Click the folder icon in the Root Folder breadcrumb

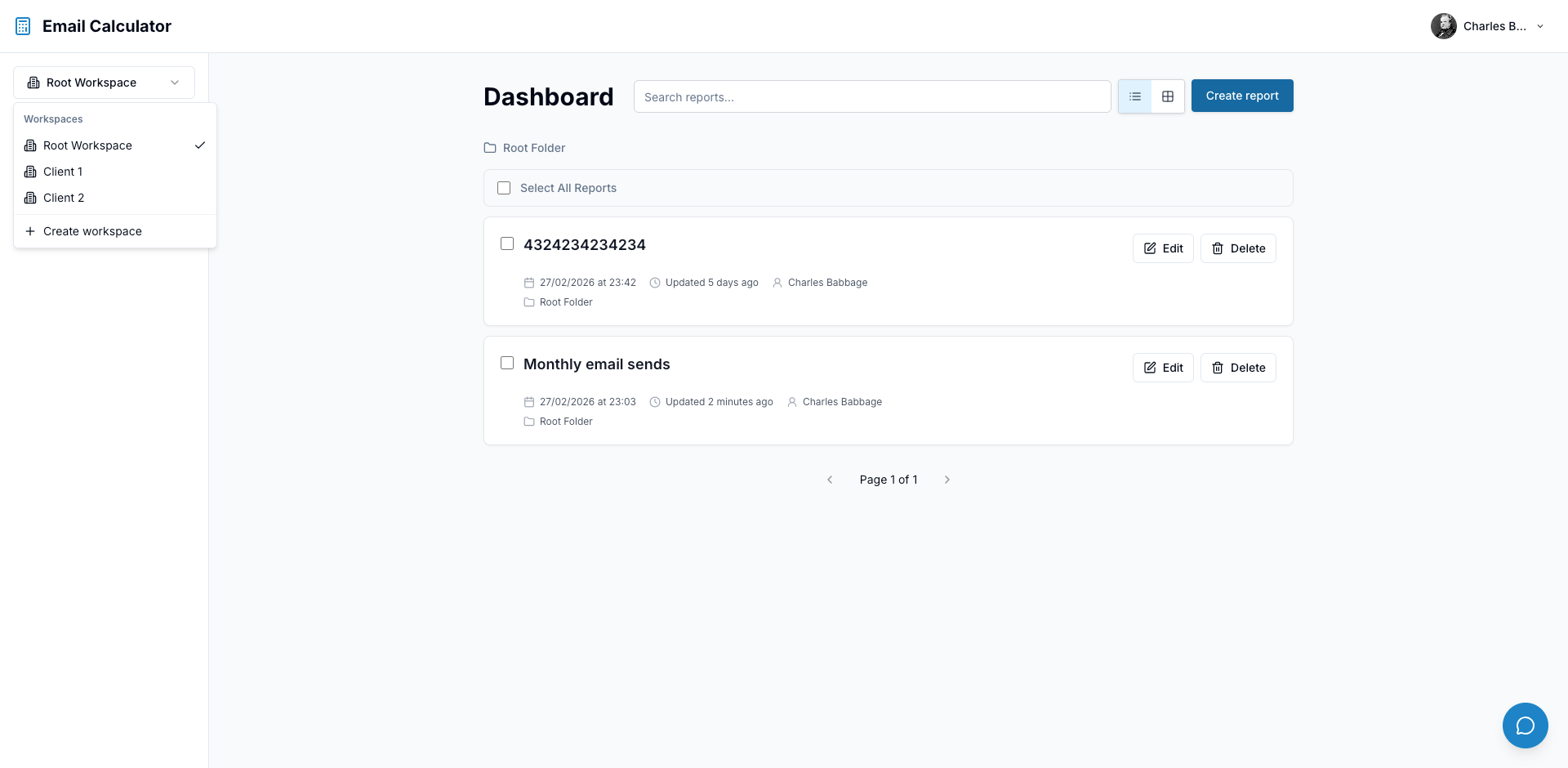click(x=489, y=148)
